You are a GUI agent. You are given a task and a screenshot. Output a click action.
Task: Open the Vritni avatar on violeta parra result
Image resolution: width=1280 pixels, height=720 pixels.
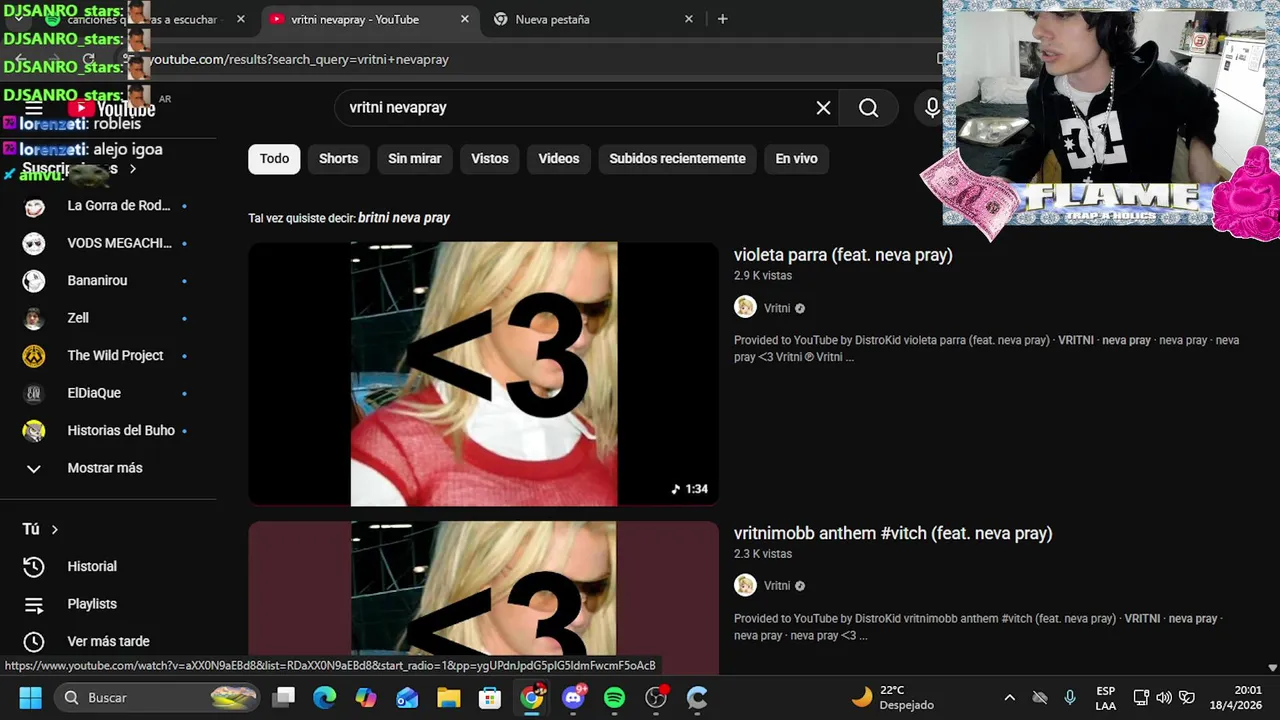[x=745, y=307]
